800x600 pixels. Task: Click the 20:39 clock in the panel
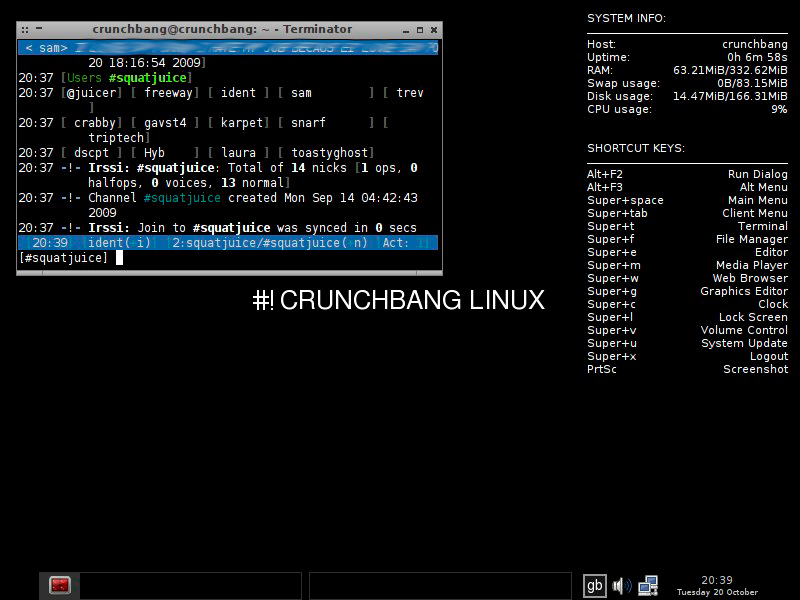[x=717, y=580]
